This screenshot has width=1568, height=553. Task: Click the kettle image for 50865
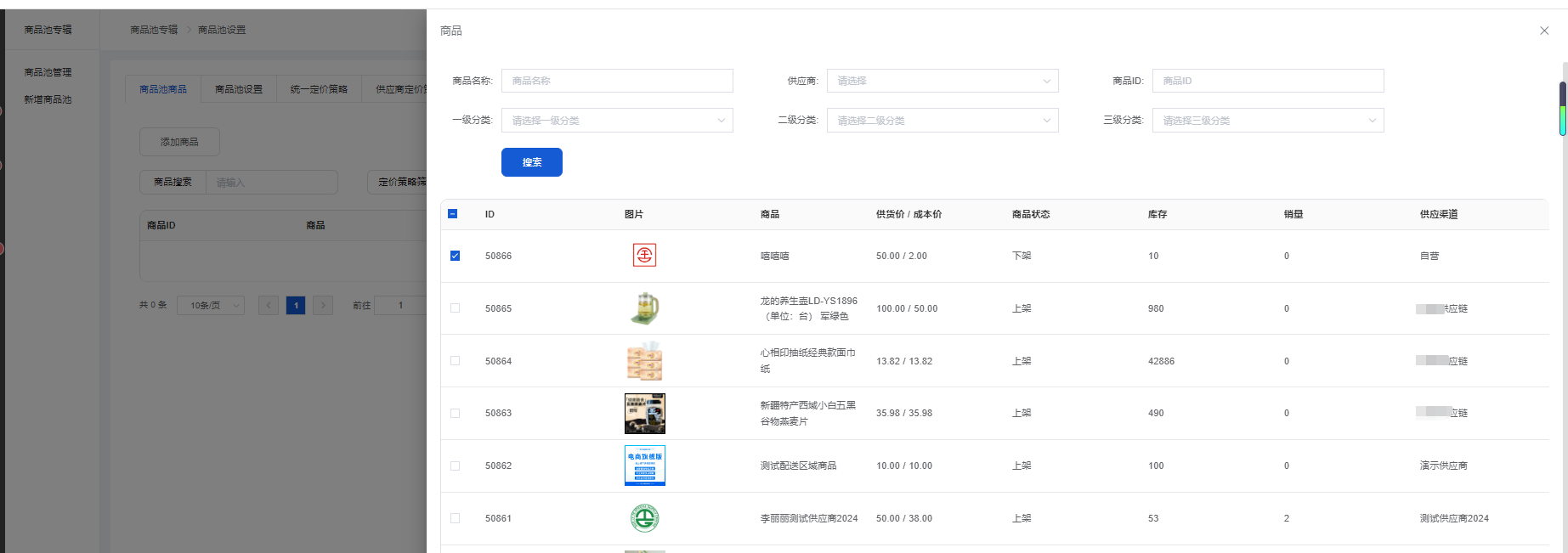coord(644,308)
